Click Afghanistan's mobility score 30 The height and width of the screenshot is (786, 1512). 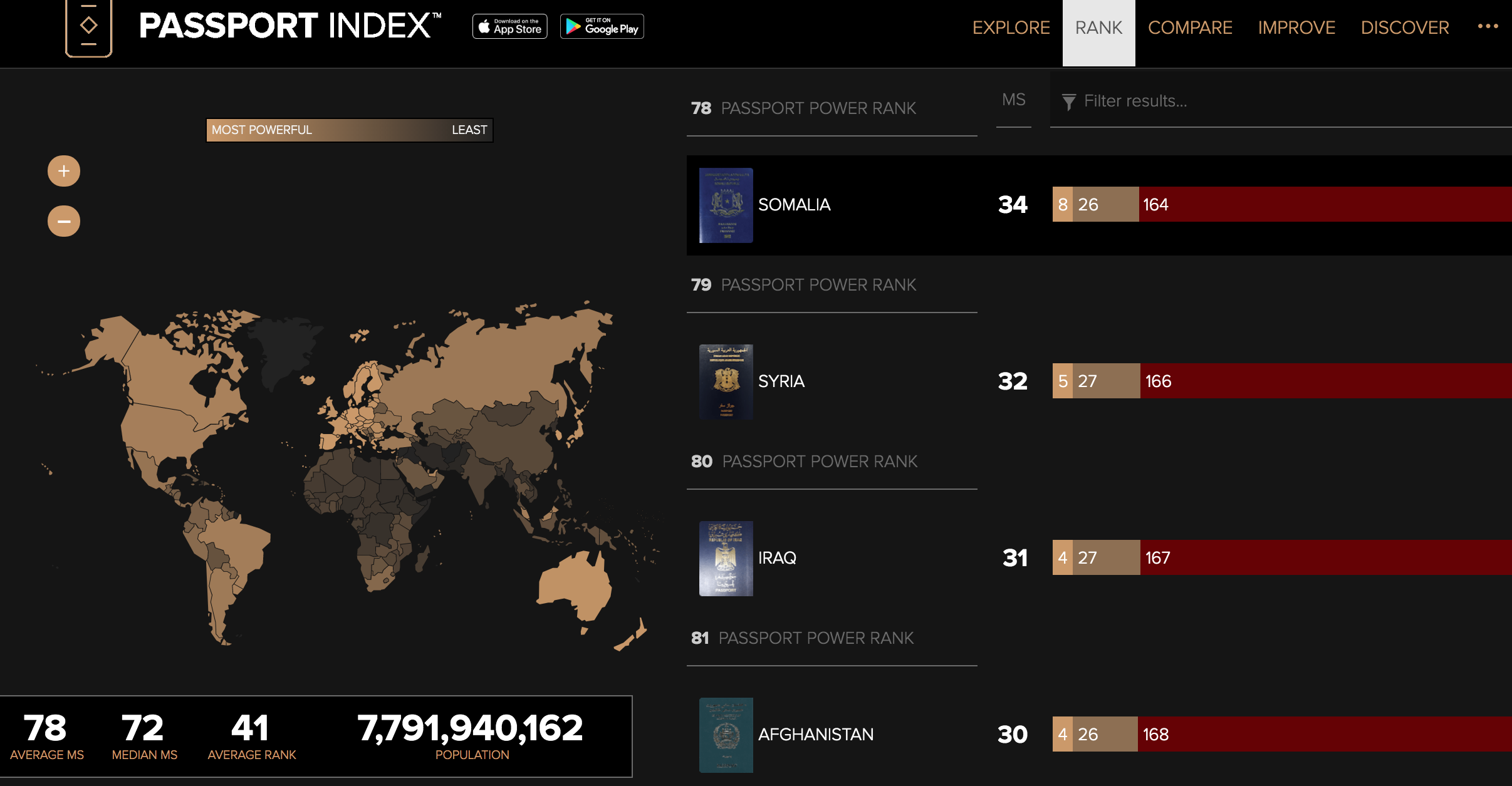[1013, 735]
